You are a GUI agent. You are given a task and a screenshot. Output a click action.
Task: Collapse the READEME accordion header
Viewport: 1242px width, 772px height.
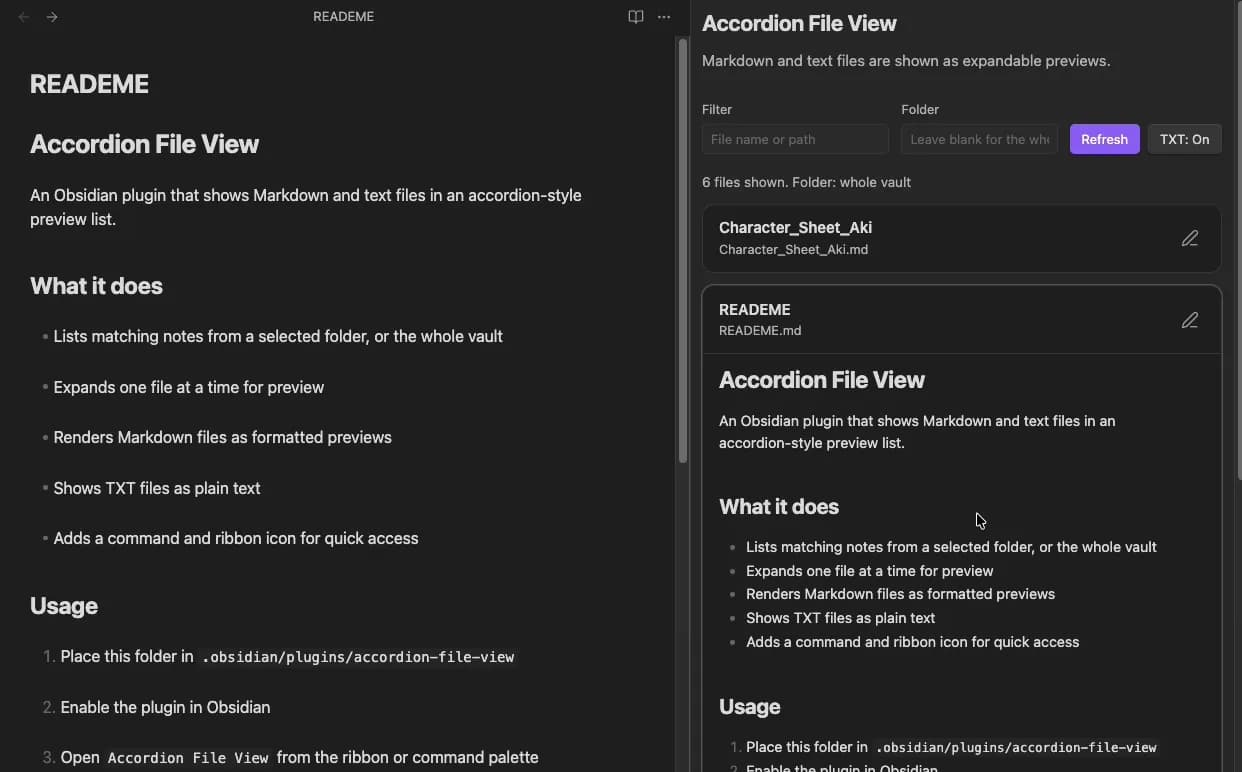point(961,320)
